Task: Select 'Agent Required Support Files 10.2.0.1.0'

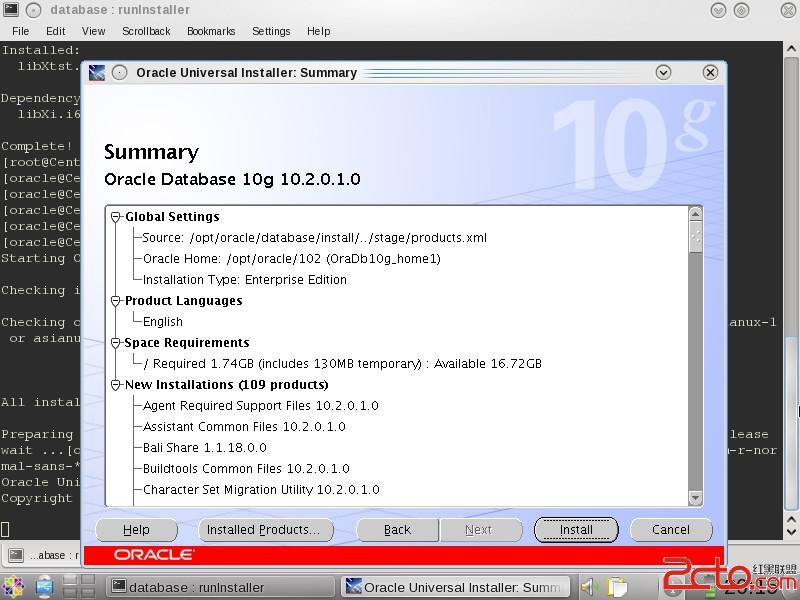Action: click(260, 406)
